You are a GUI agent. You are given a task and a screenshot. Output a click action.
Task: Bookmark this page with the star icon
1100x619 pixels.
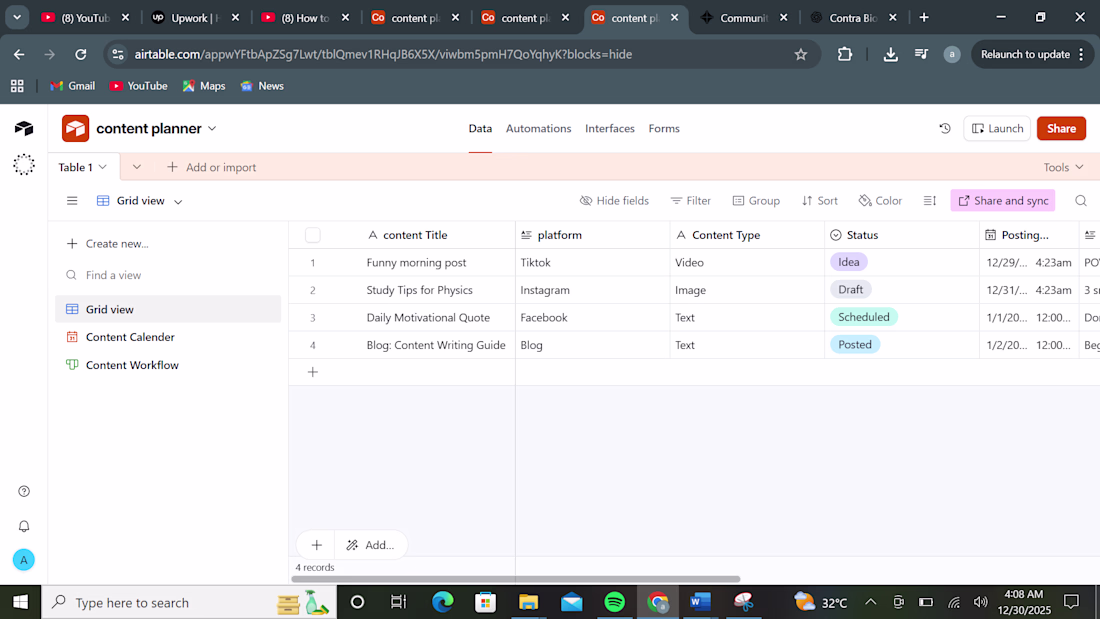(x=800, y=54)
